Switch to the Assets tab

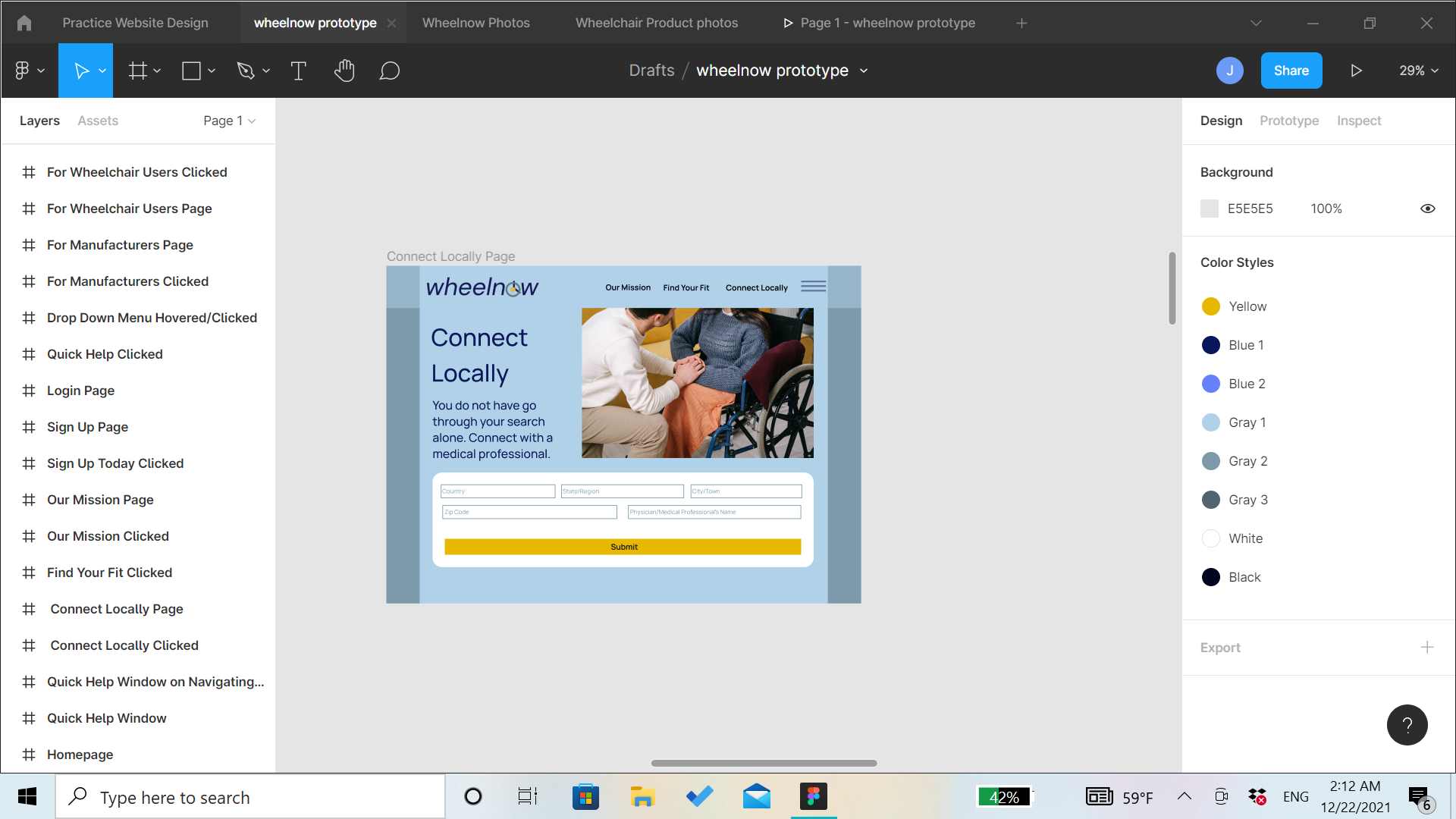(98, 121)
